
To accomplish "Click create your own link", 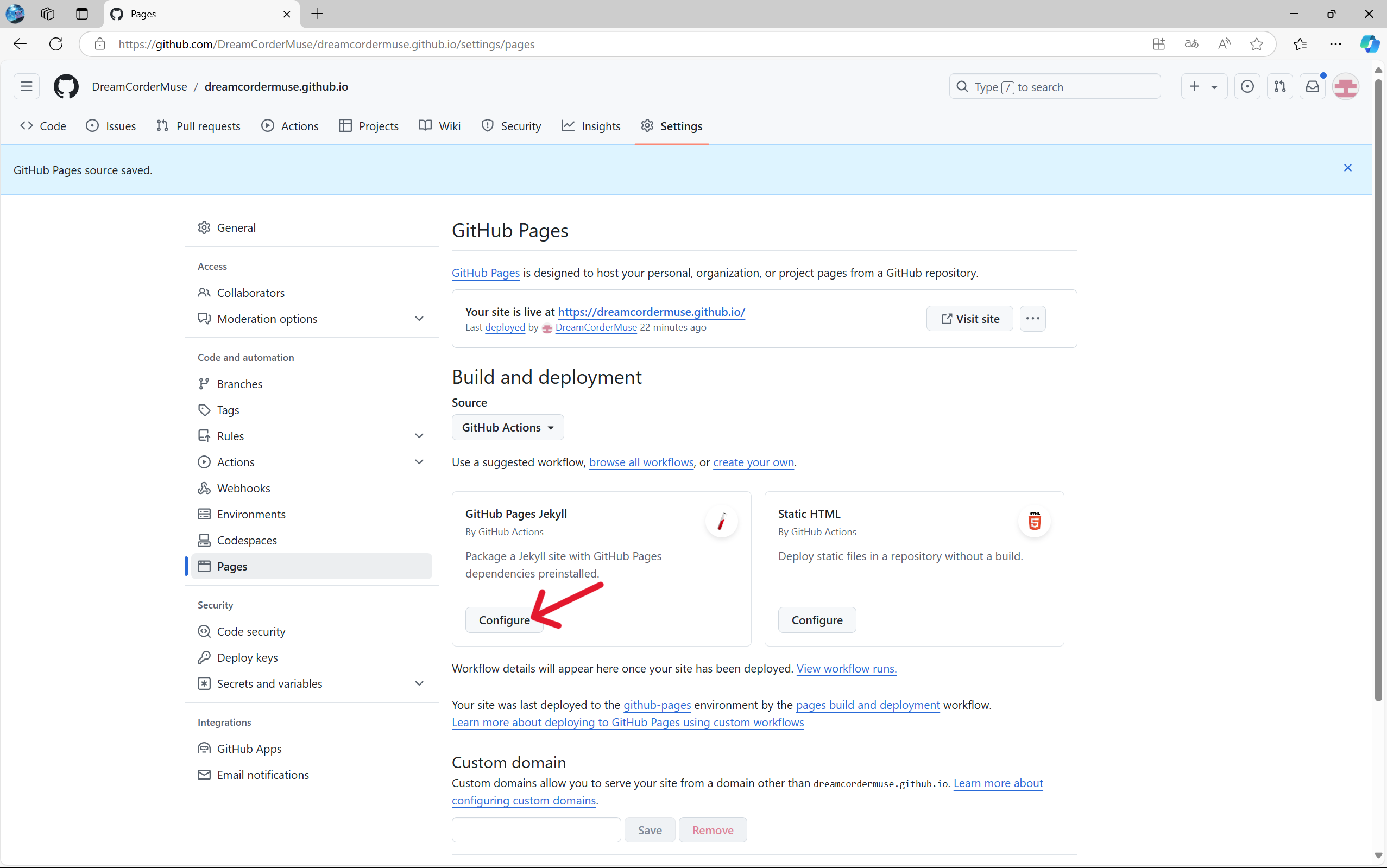I will click(754, 462).
